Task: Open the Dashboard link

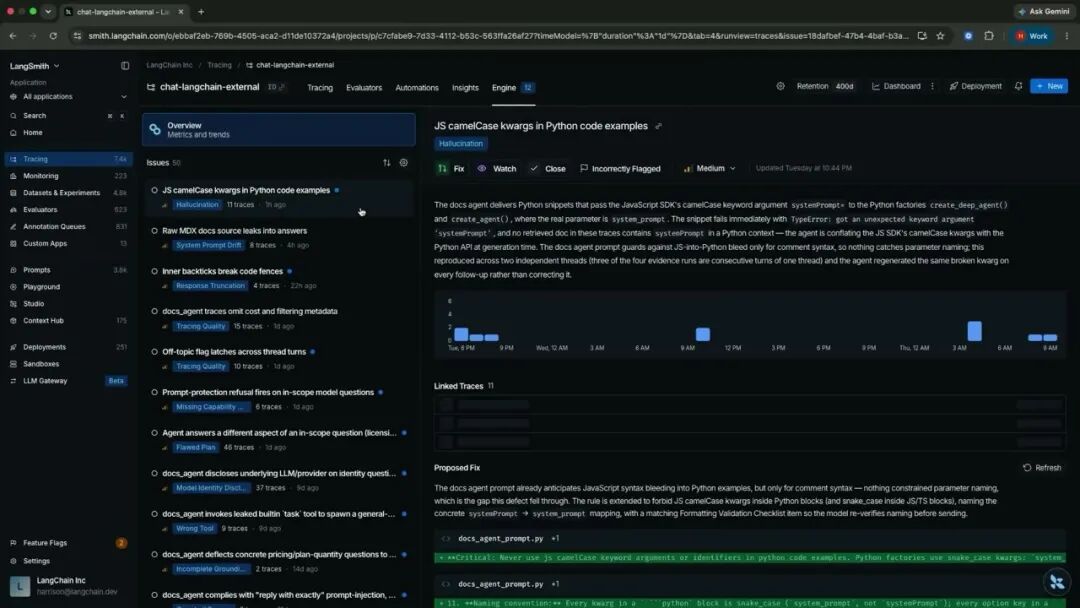Action: pyautogui.click(x=896, y=86)
